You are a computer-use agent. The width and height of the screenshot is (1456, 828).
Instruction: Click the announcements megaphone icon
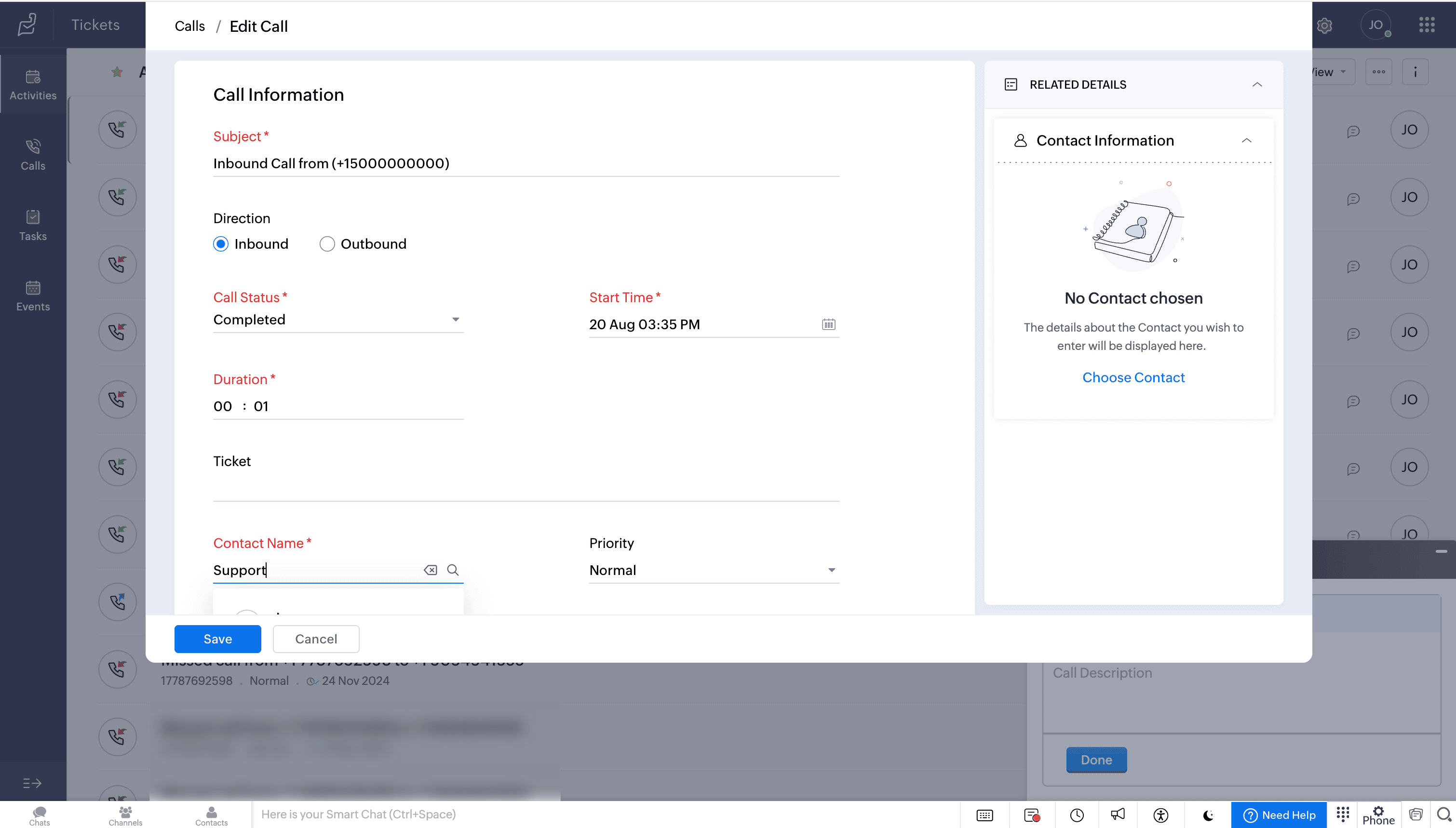1118,815
